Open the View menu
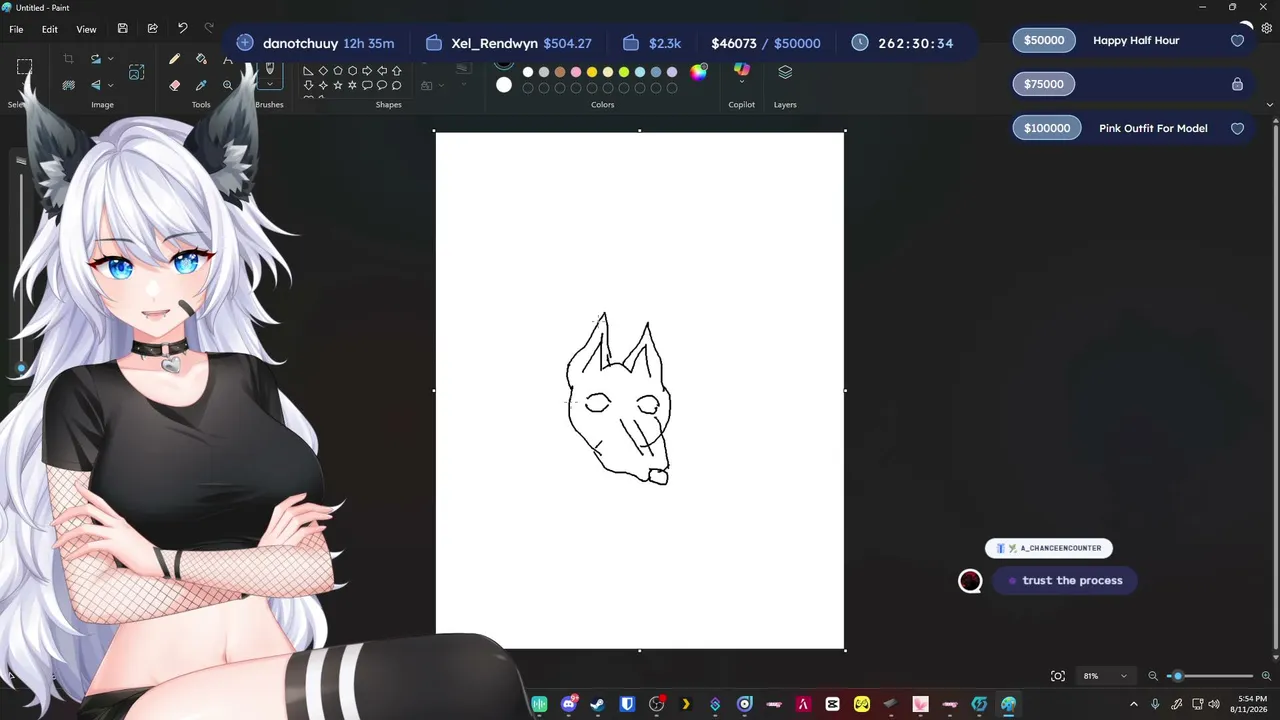 click(x=87, y=29)
